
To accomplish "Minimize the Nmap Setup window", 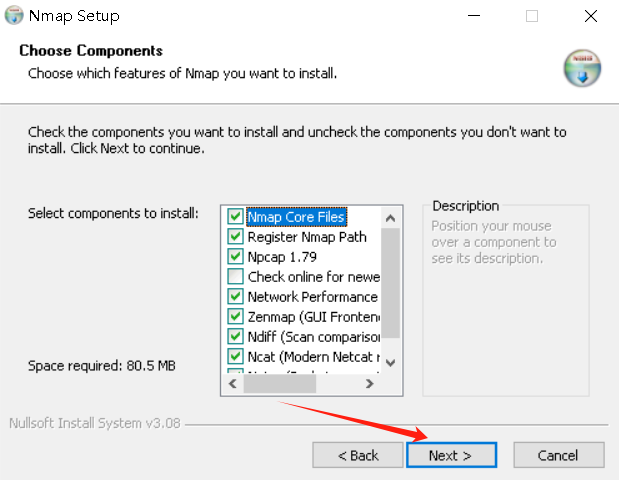I will (474, 16).
